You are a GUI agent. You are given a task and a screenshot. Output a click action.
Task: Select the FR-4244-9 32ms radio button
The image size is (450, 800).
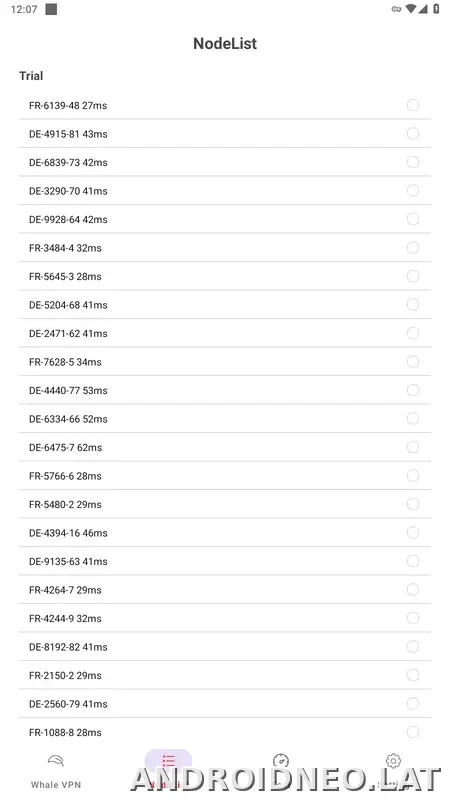tap(413, 618)
